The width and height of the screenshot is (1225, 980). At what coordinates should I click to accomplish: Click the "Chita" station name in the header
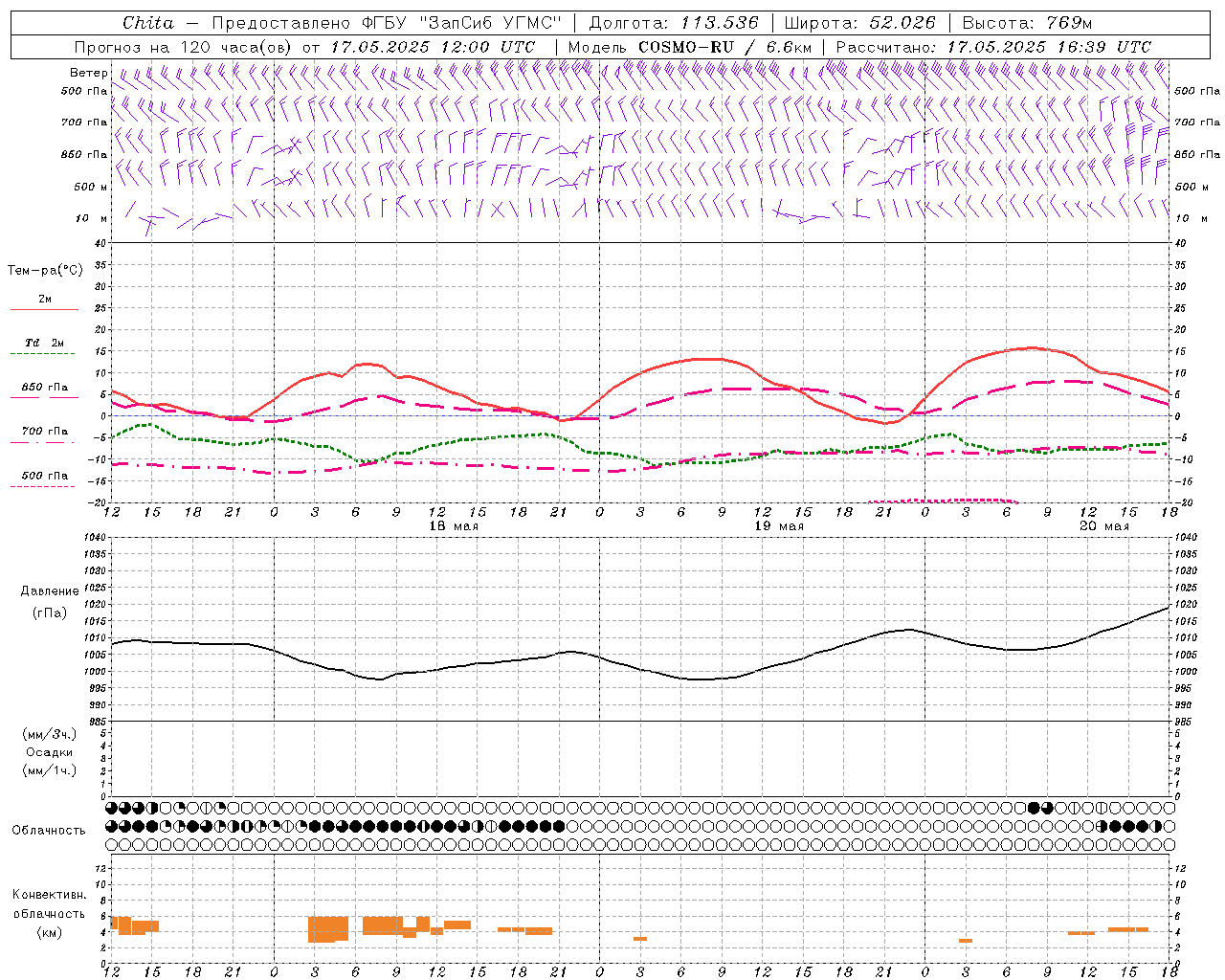pos(148,23)
